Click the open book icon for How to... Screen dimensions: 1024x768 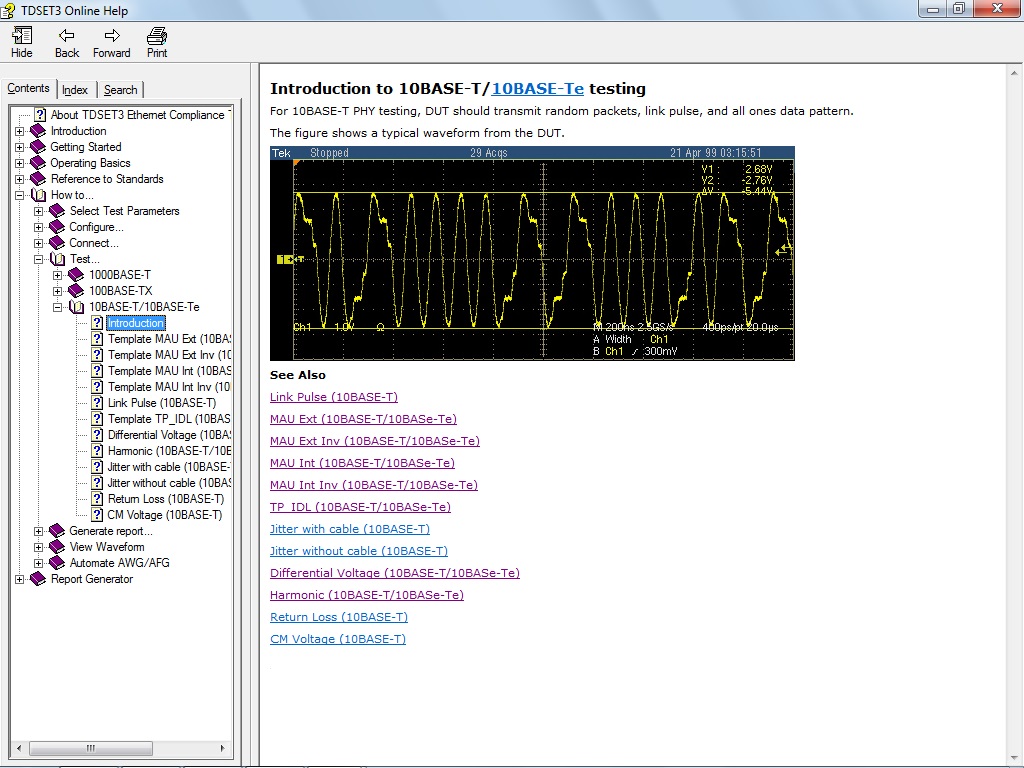(39, 195)
